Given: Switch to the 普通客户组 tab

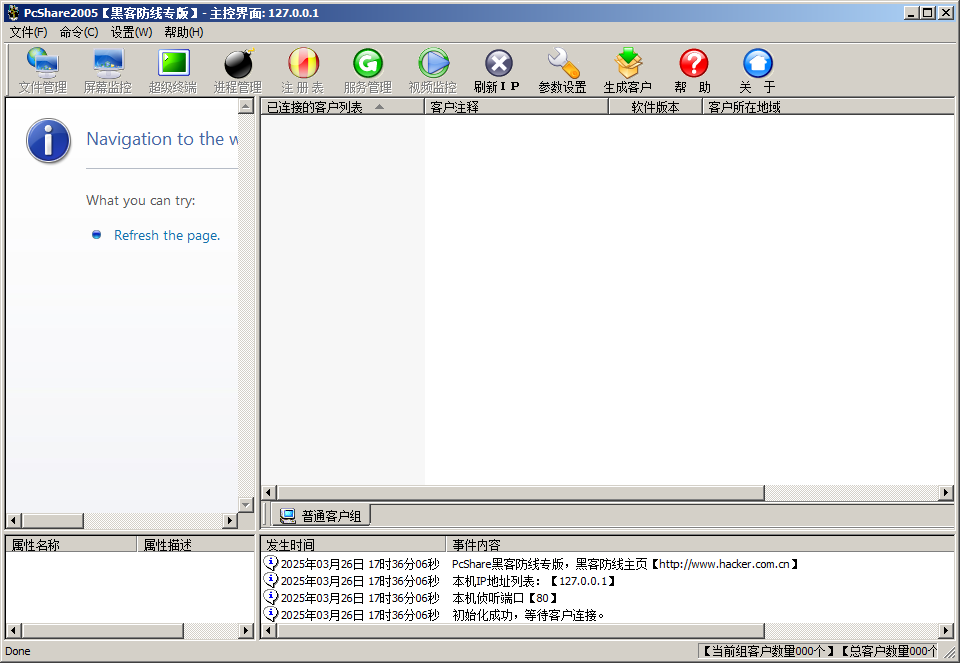Looking at the screenshot, I should click(322, 516).
